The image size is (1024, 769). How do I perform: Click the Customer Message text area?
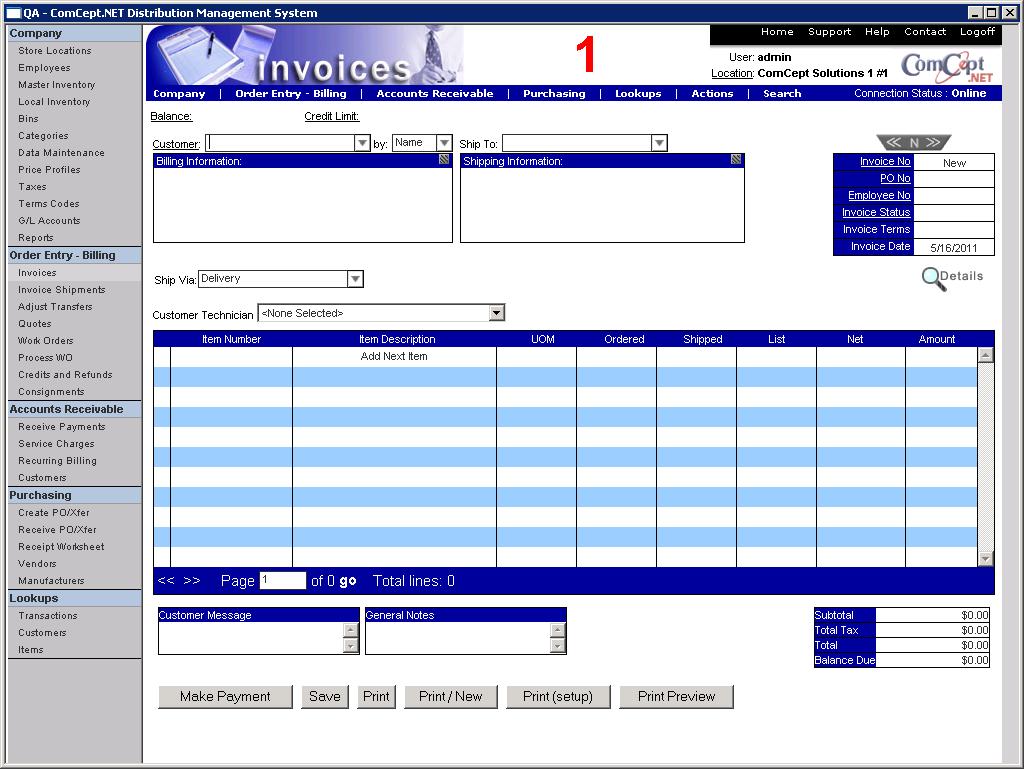(251, 638)
